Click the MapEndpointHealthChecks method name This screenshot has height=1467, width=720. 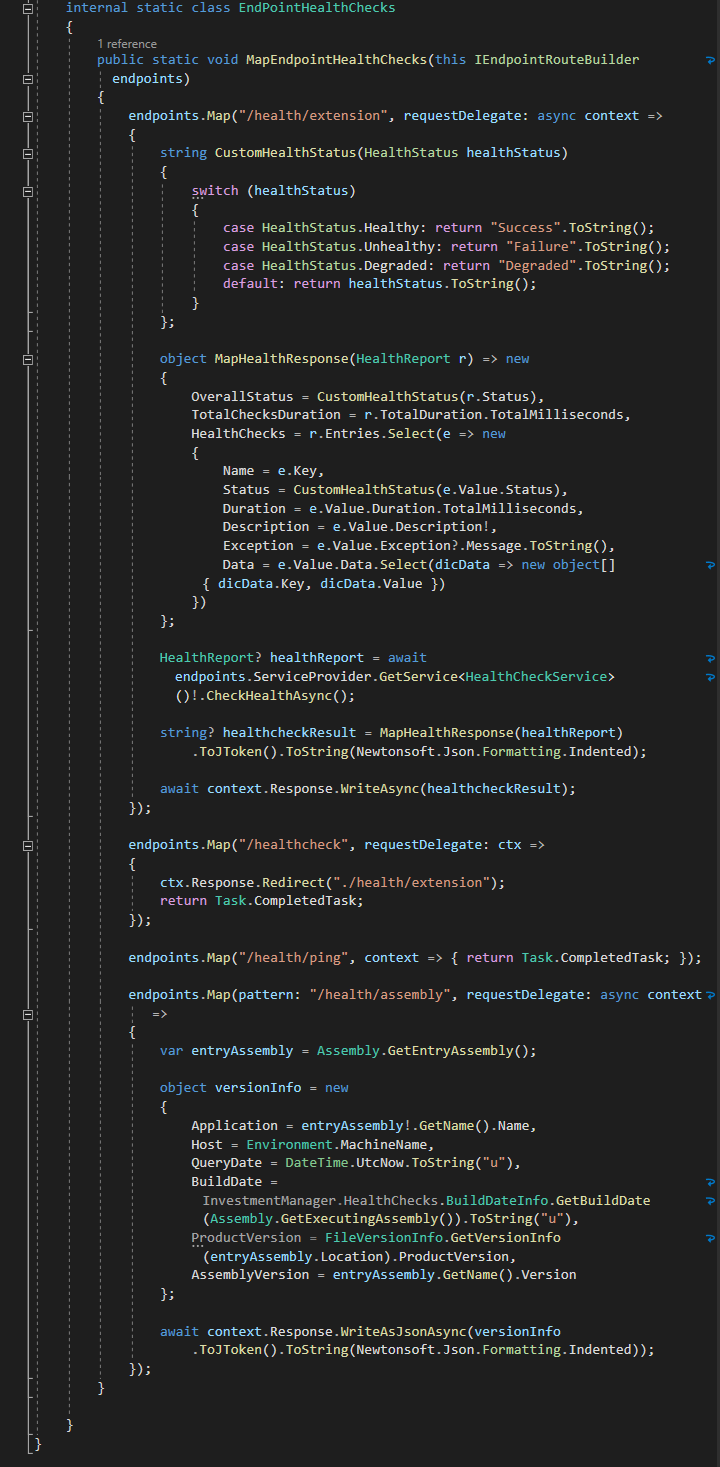pyautogui.click(x=336, y=60)
